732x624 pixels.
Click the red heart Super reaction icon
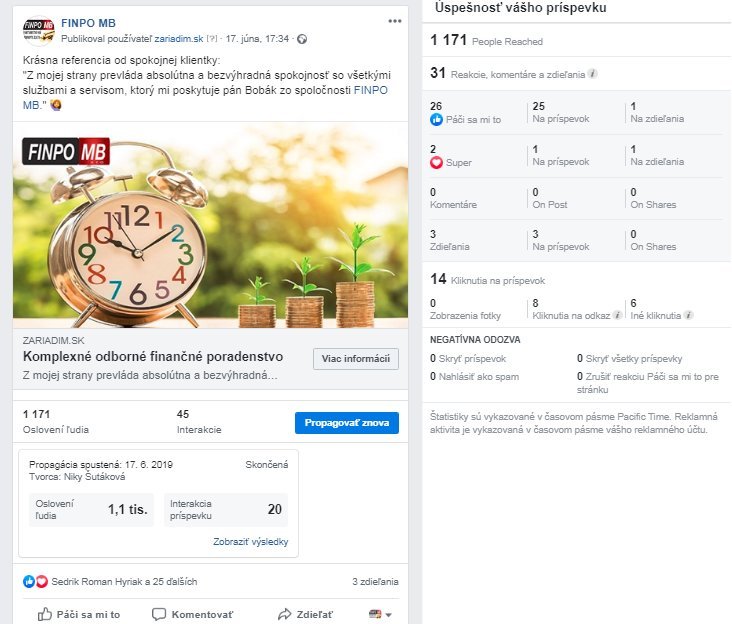(436, 162)
